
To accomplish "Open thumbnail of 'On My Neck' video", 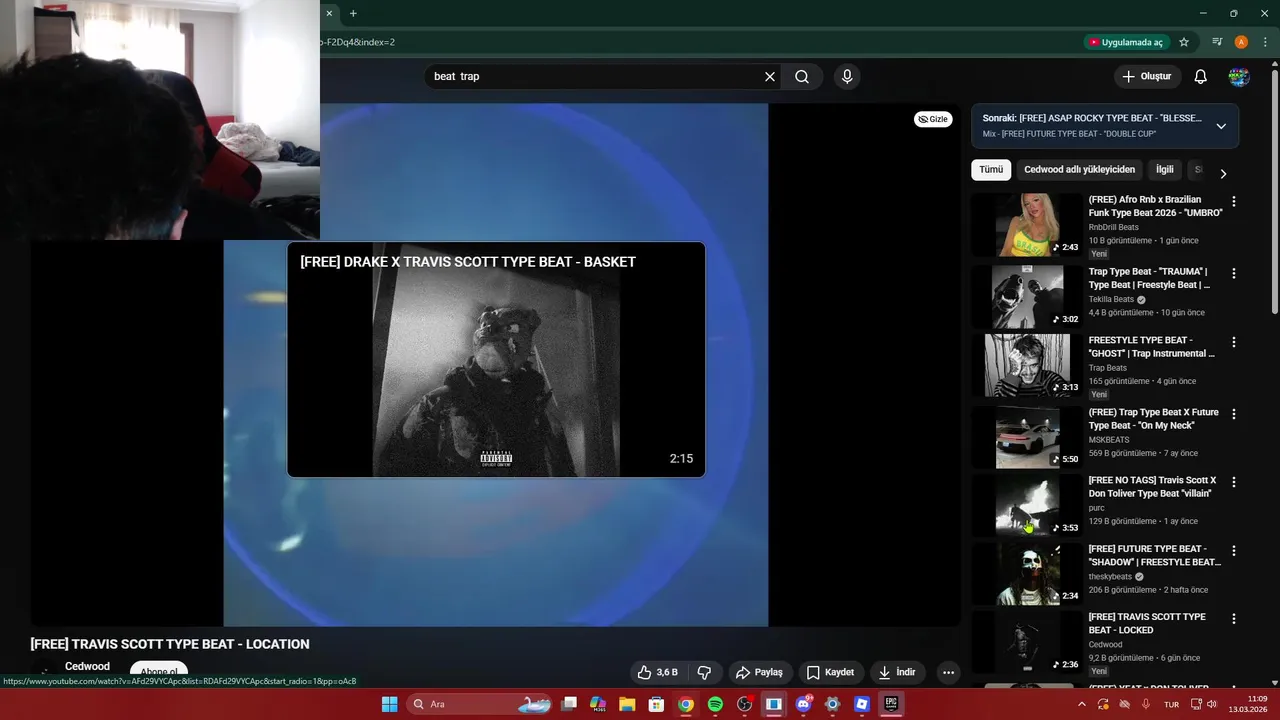I will tap(1027, 437).
